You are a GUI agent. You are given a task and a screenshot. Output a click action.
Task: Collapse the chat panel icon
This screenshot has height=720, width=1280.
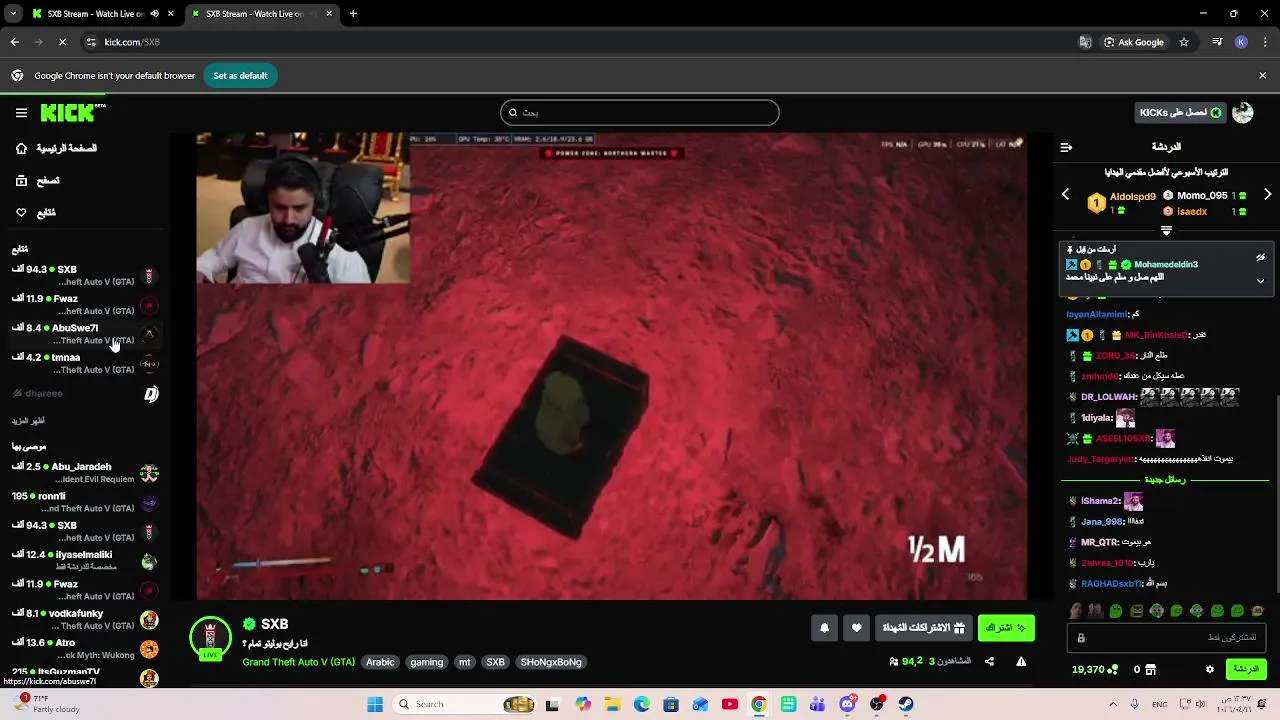tap(1066, 147)
